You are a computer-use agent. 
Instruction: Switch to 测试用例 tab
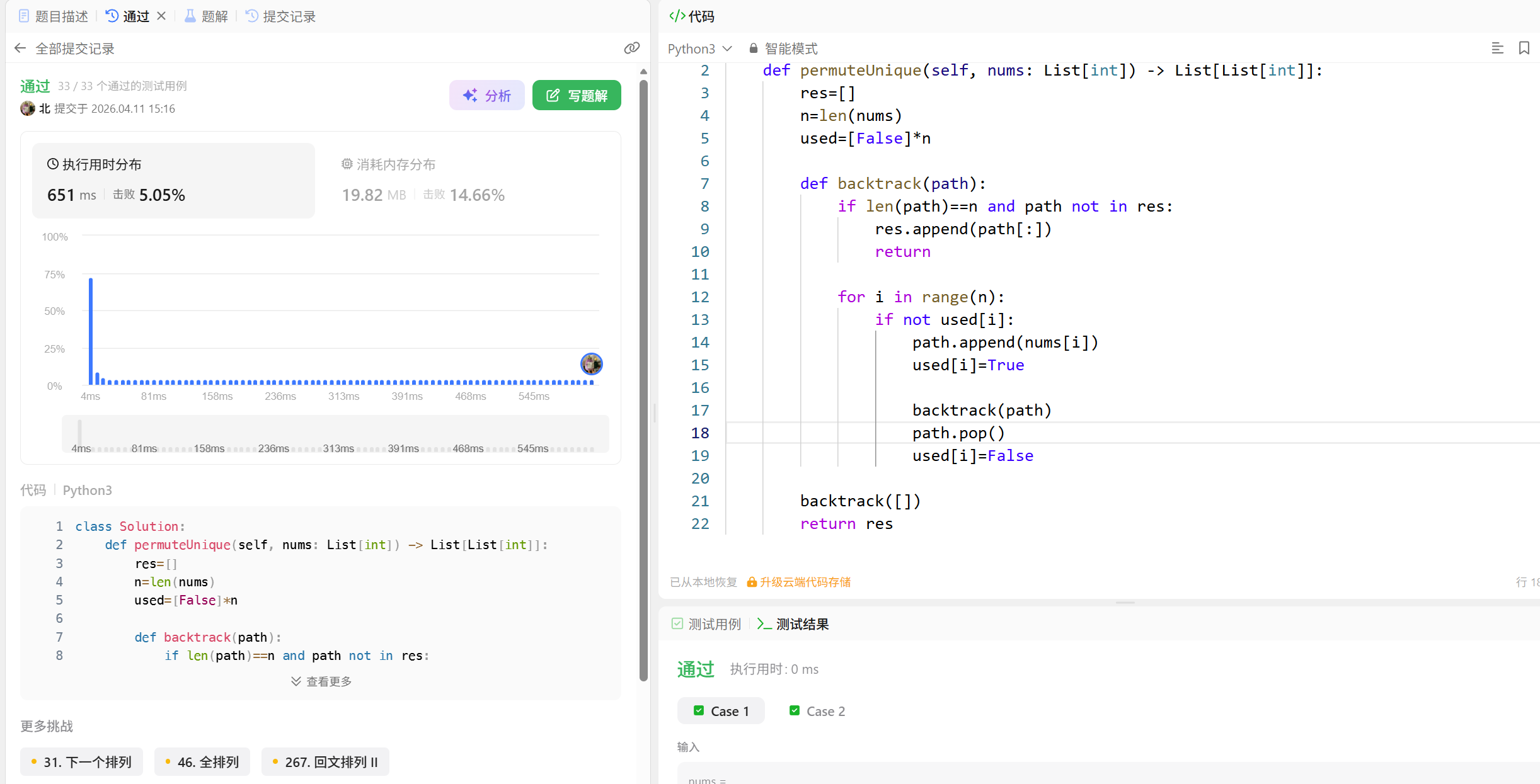coord(706,624)
